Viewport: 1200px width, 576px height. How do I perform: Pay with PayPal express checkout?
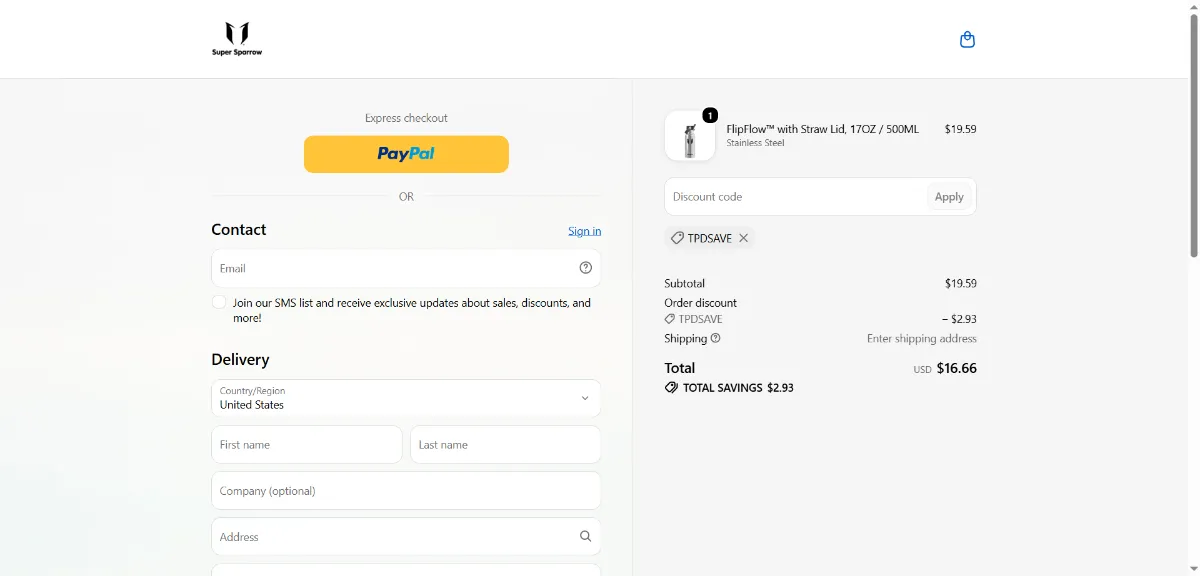[406, 154]
